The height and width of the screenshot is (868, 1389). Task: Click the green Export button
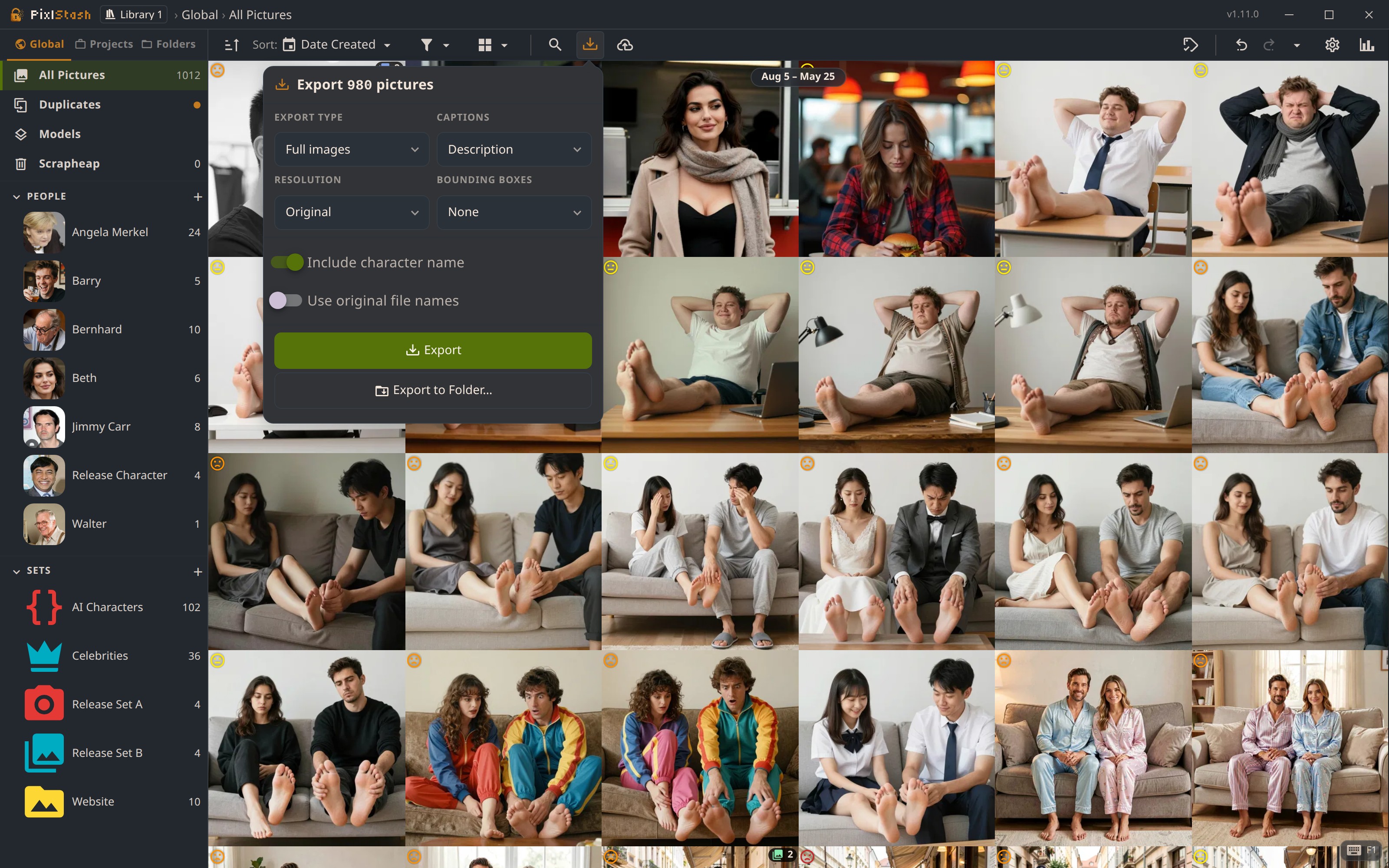(433, 351)
